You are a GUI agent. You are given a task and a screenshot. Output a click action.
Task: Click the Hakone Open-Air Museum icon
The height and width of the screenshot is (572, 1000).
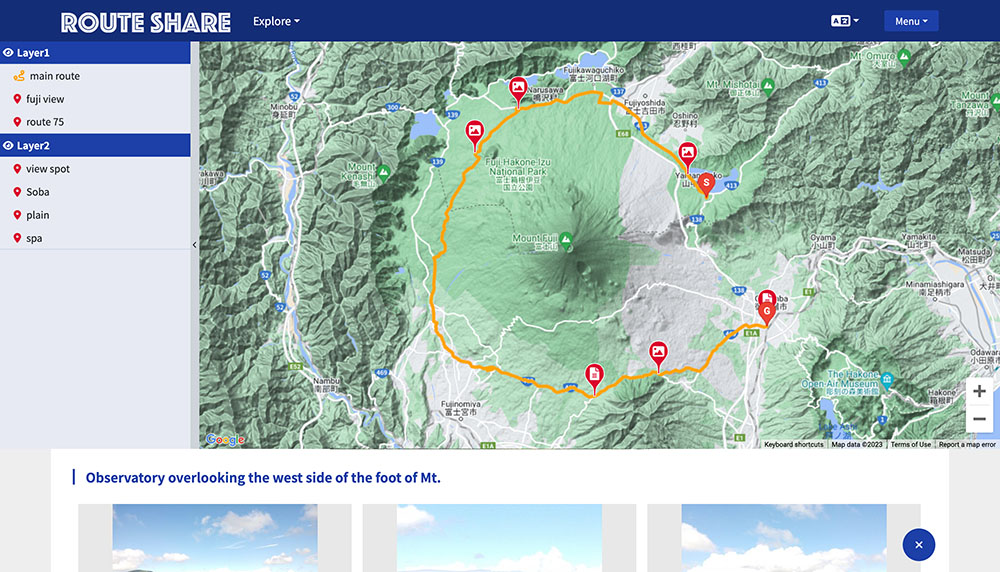pos(886,380)
